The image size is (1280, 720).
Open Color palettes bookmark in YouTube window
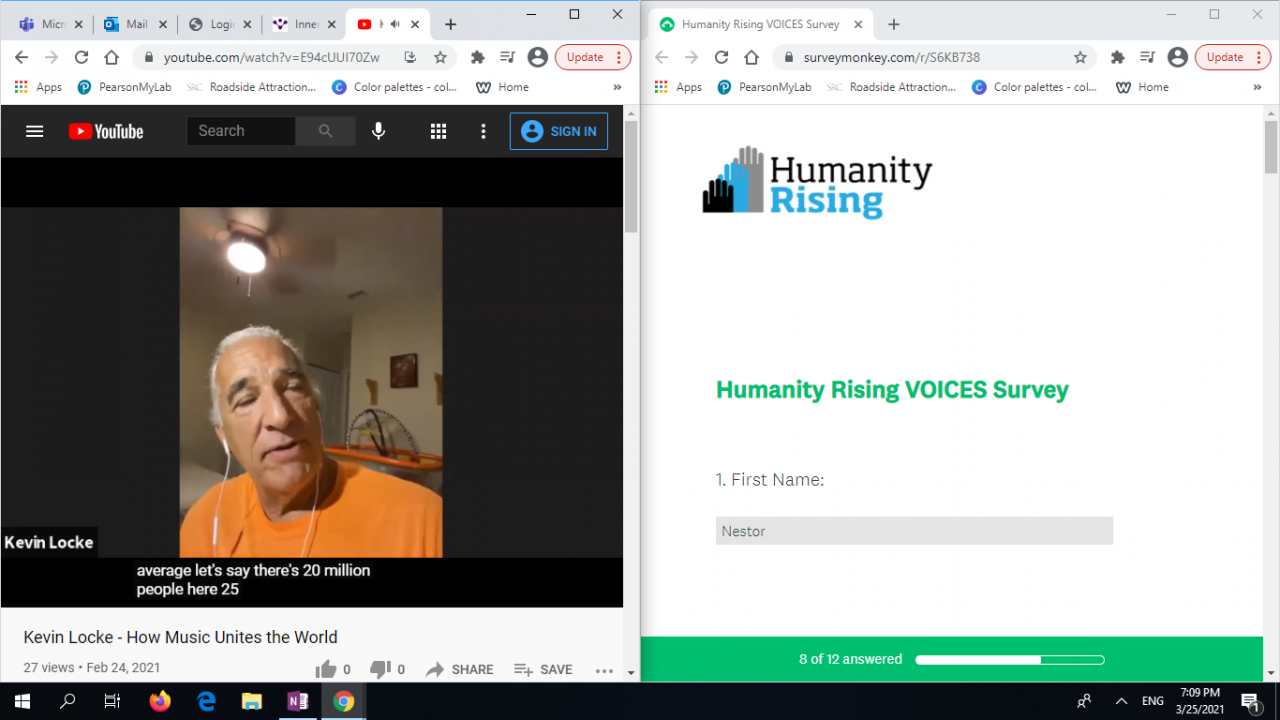click(394, 87)
